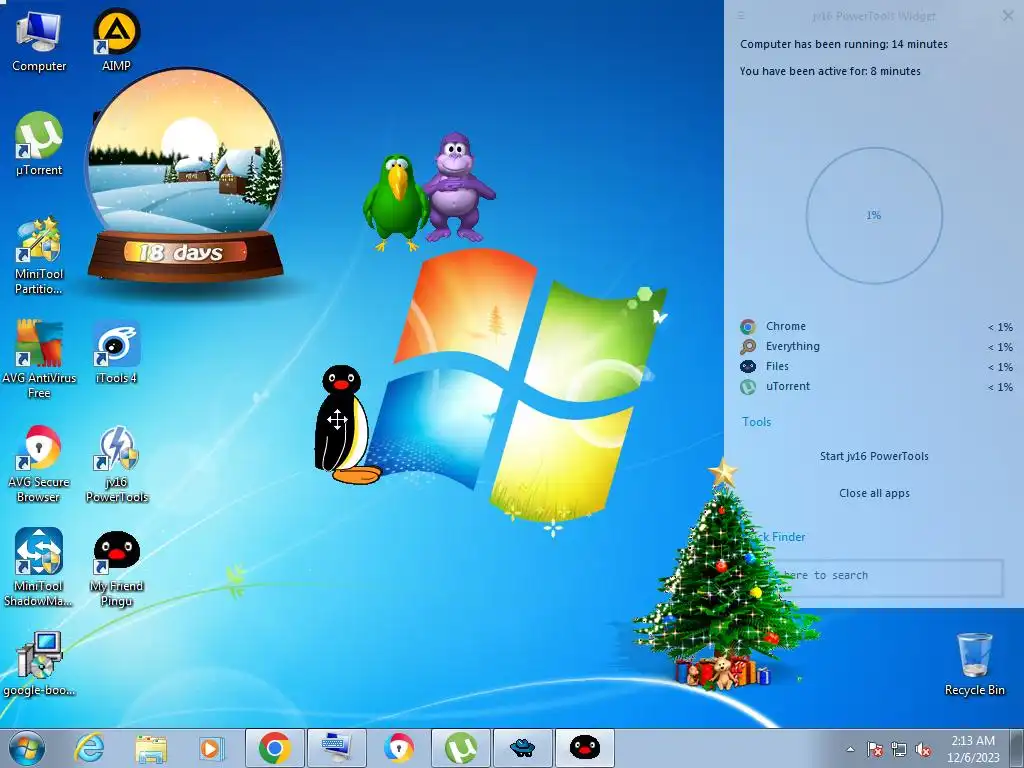Close the jv16 PowerTools Widget

point(1008,16)
